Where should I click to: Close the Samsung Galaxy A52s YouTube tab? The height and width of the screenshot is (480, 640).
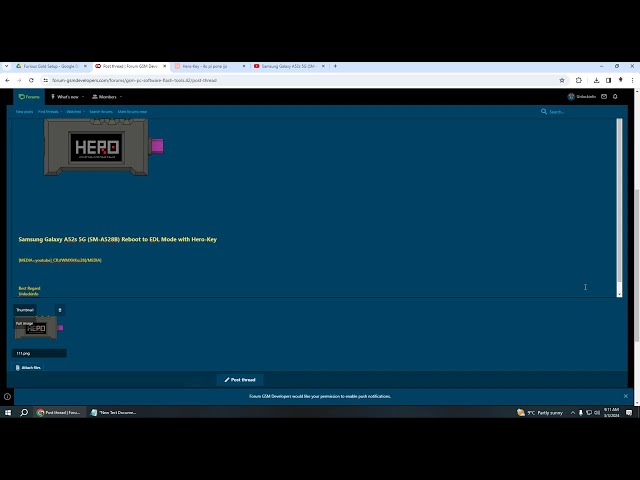(323, 66)
